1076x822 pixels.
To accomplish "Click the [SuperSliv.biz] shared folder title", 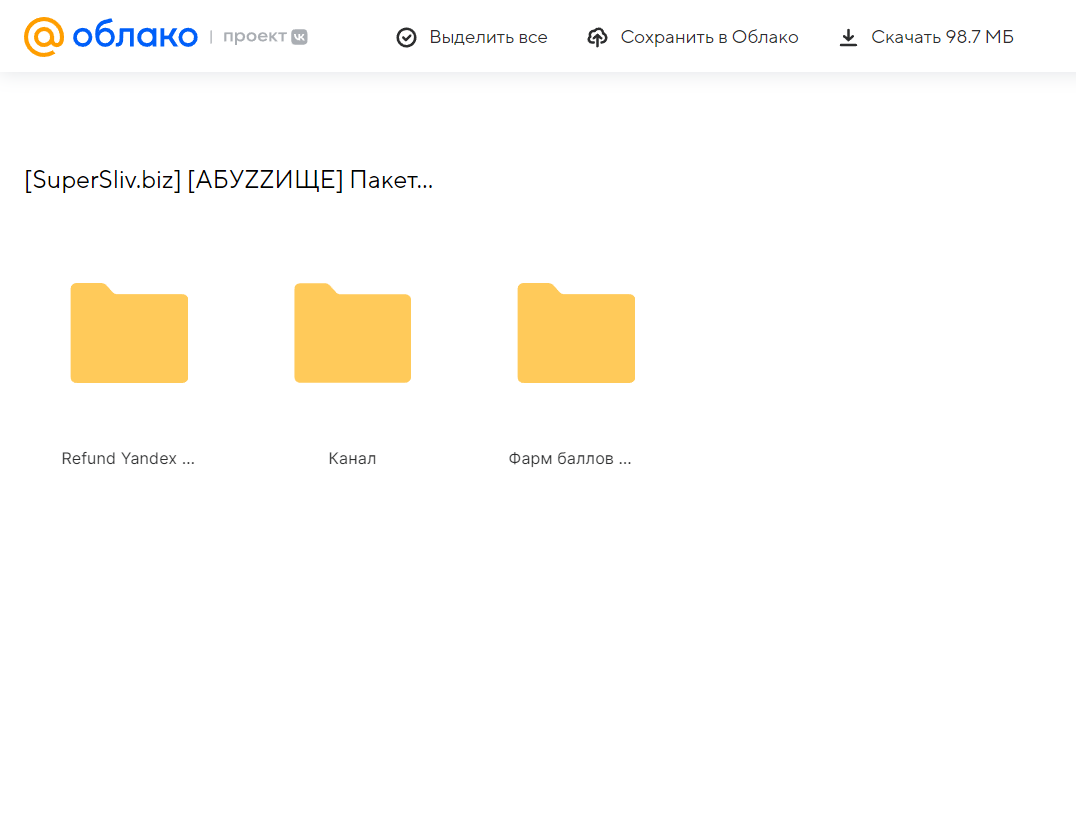I will [228, 180].
